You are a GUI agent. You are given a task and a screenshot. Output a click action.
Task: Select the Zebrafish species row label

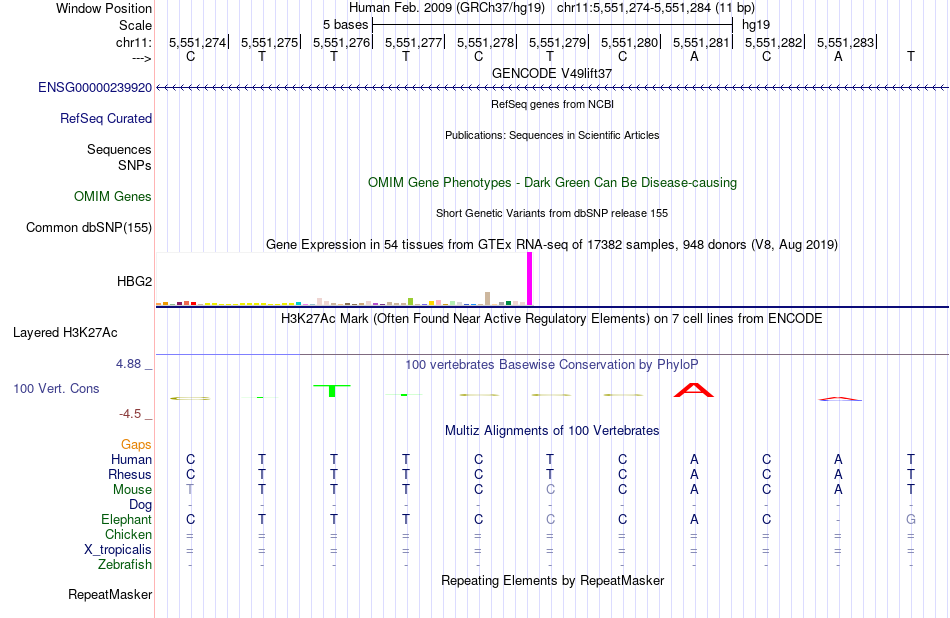click(x=125, y=564)
